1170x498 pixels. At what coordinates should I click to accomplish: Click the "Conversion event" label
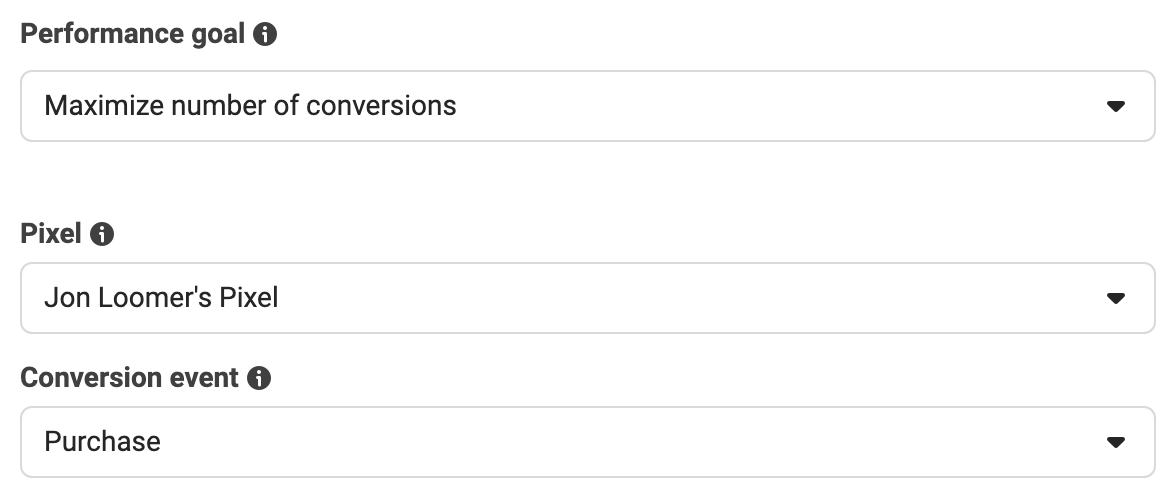tap(129, 378)
